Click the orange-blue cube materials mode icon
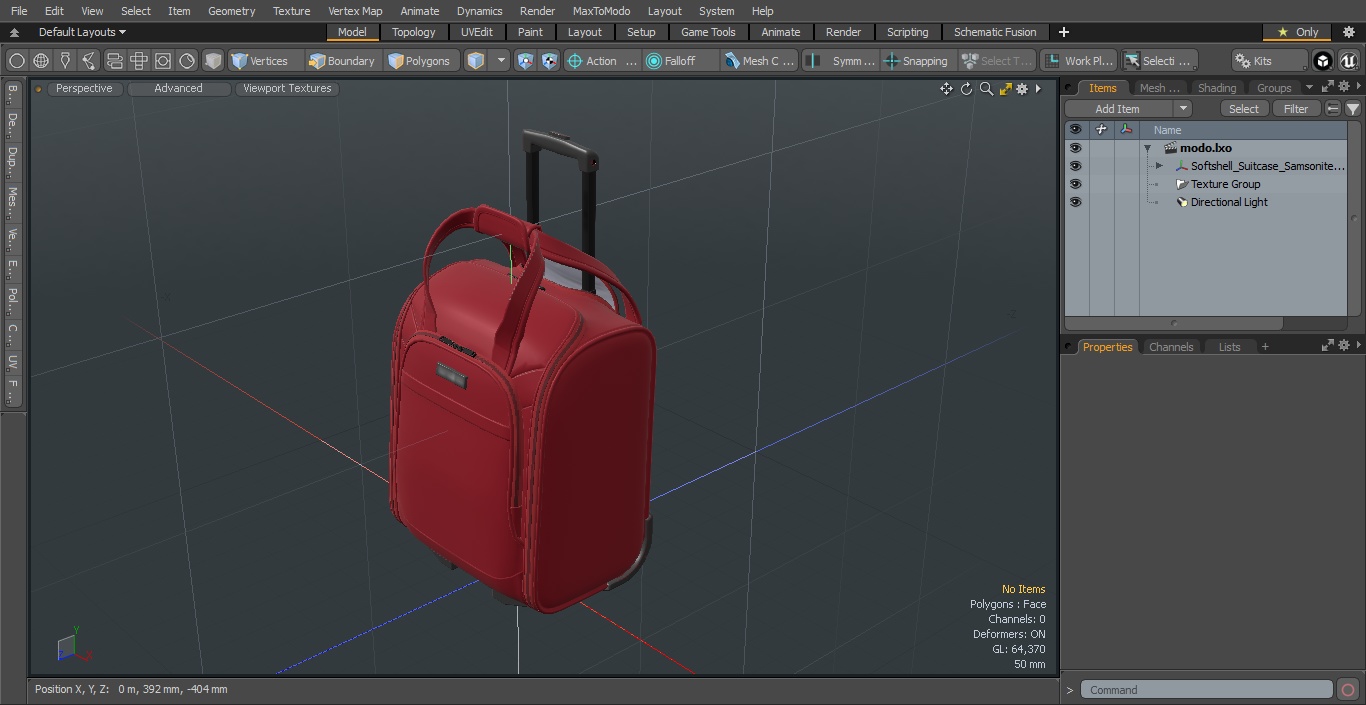The height and width of the screenshot is (705, 1366). tap(476, 61)
